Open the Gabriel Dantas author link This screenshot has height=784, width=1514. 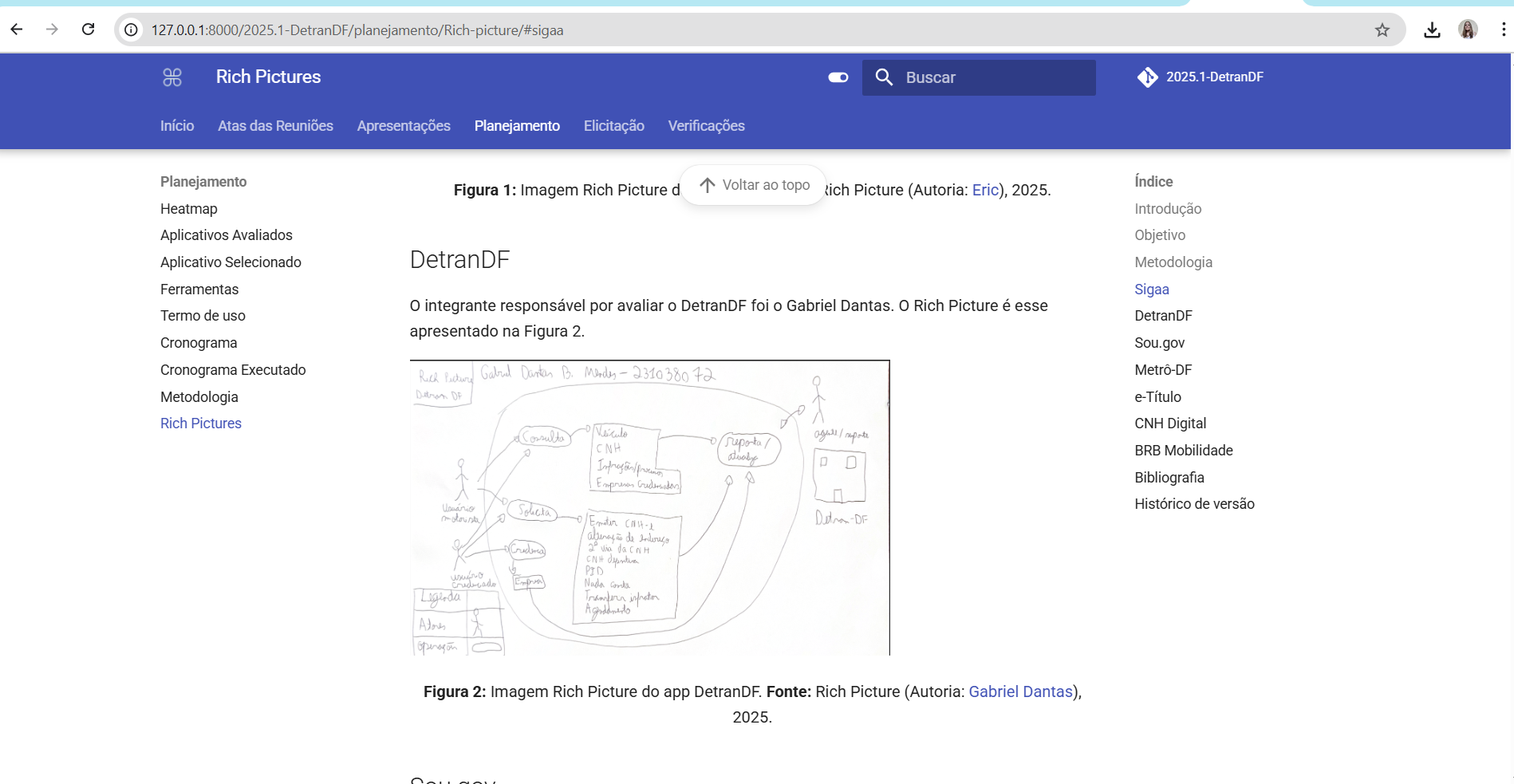click(1020, 691)
